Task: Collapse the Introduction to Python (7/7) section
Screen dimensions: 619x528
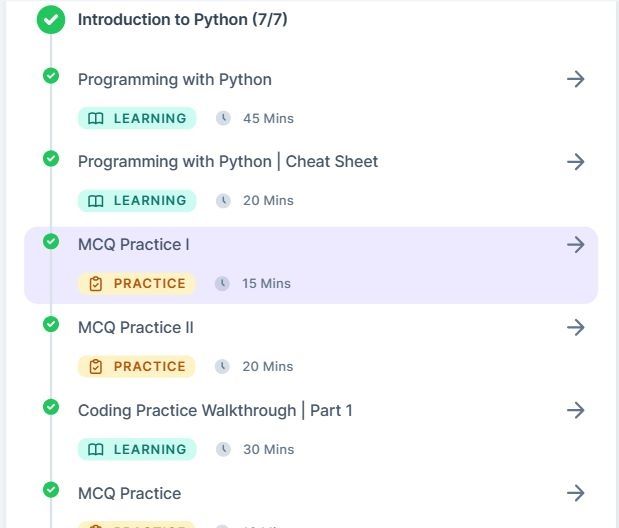Action: 182,19
